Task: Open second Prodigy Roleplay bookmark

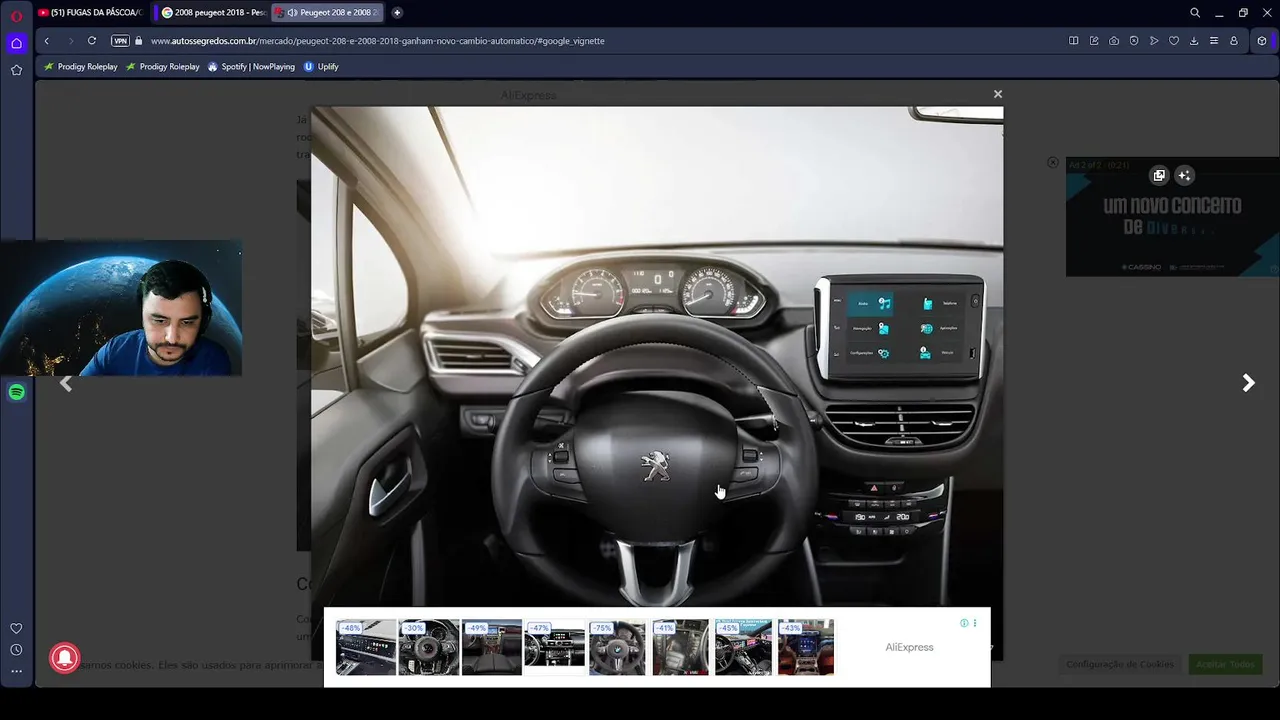Action: 162,67
